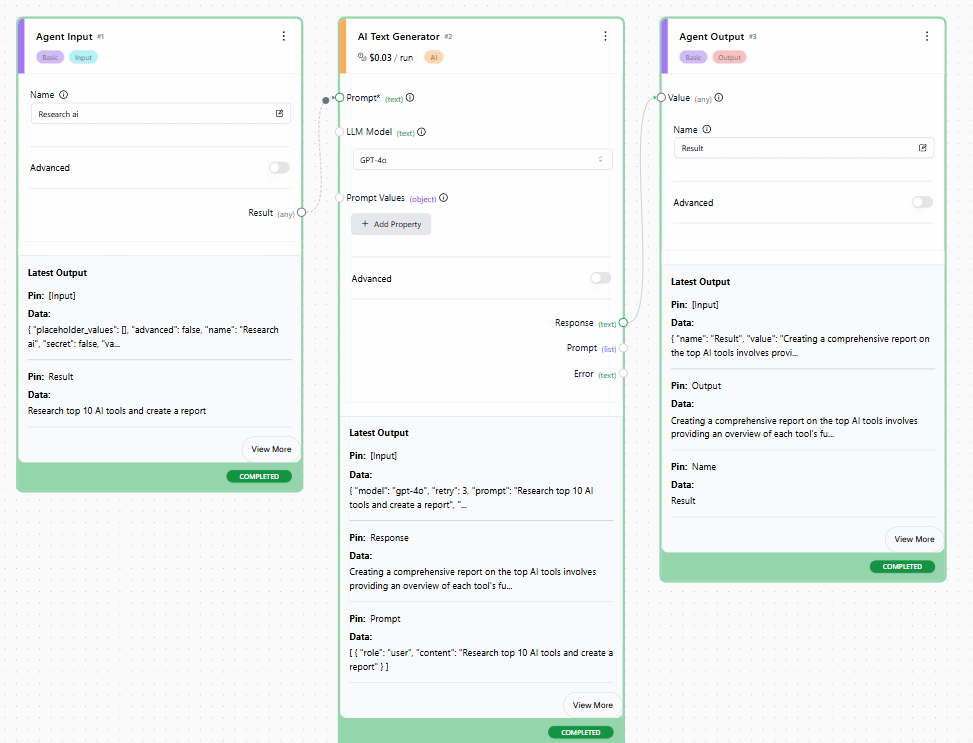Click the Result name input field
The height and width of the screenshot is (743, 973).
pyautogui.click(x=804, y=148)
